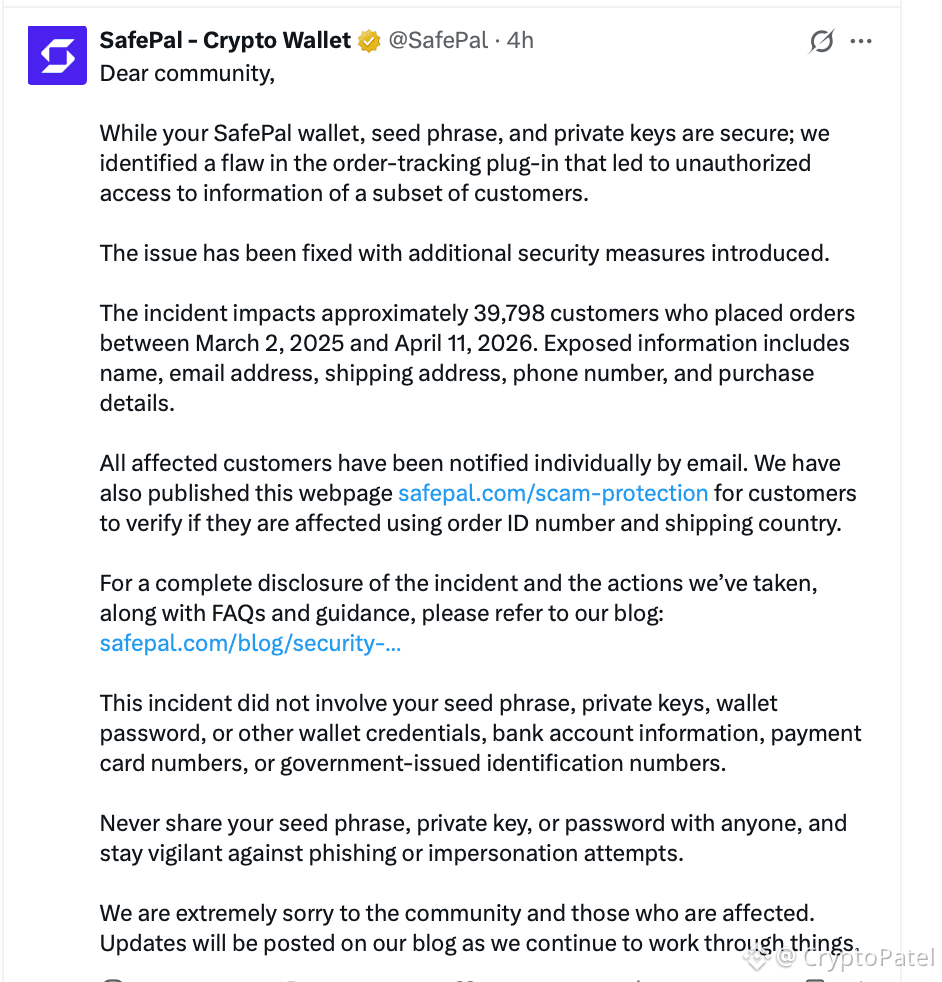Viewport: 942px width, 982px height.
Task: Click the "All affected customers have been notified" text
Action: click(478, 494)
